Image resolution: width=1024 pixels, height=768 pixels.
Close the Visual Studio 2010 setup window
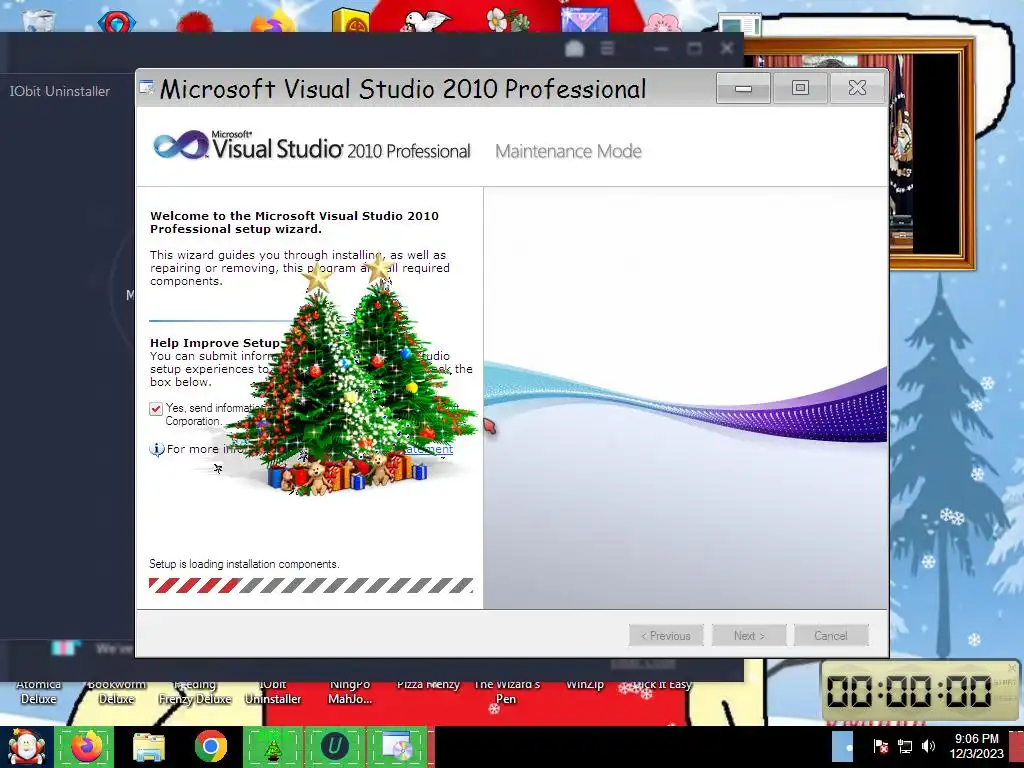point(857,88)
